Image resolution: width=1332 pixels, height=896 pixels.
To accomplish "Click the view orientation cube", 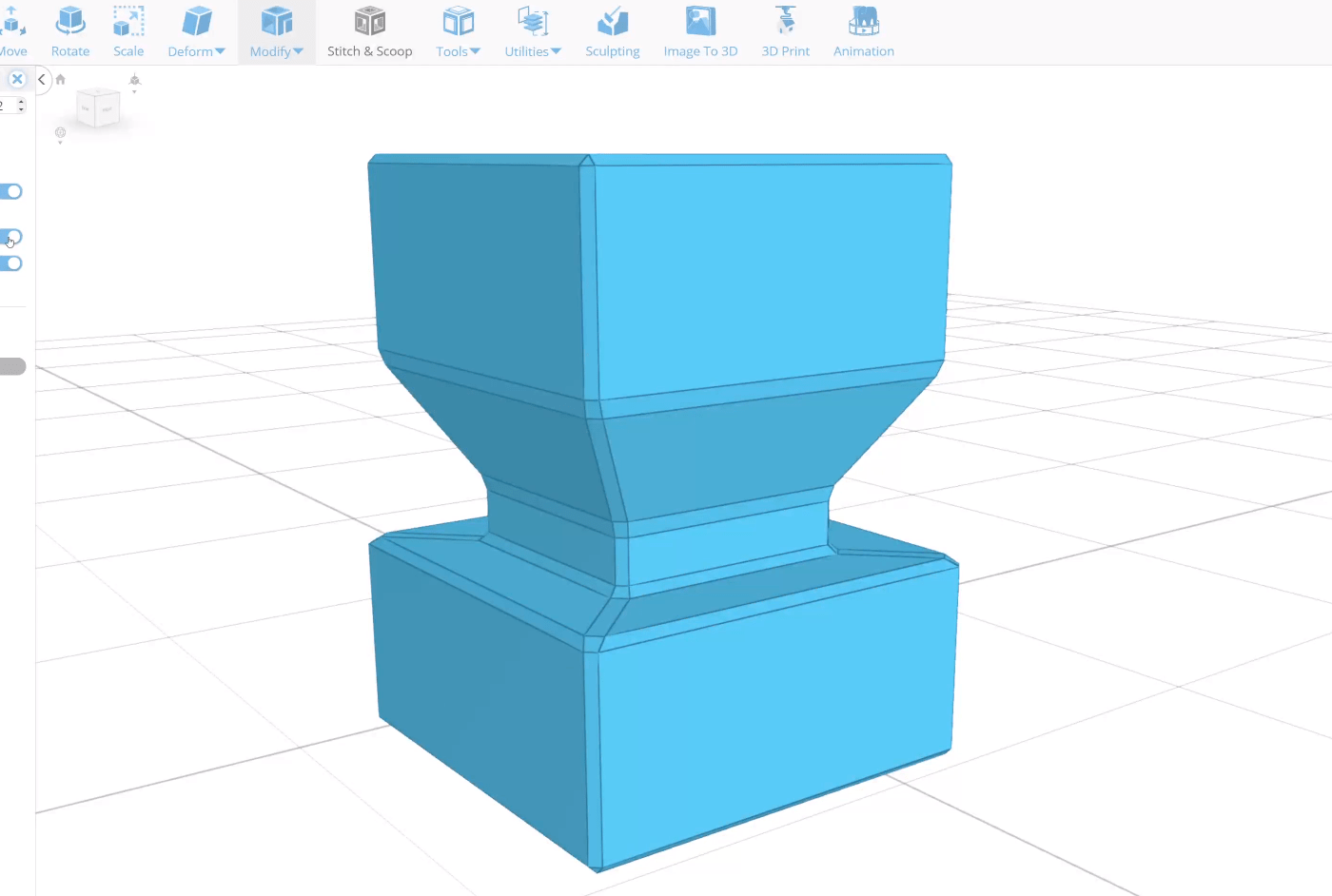I will pyautogui.click(x=98, y=107).
